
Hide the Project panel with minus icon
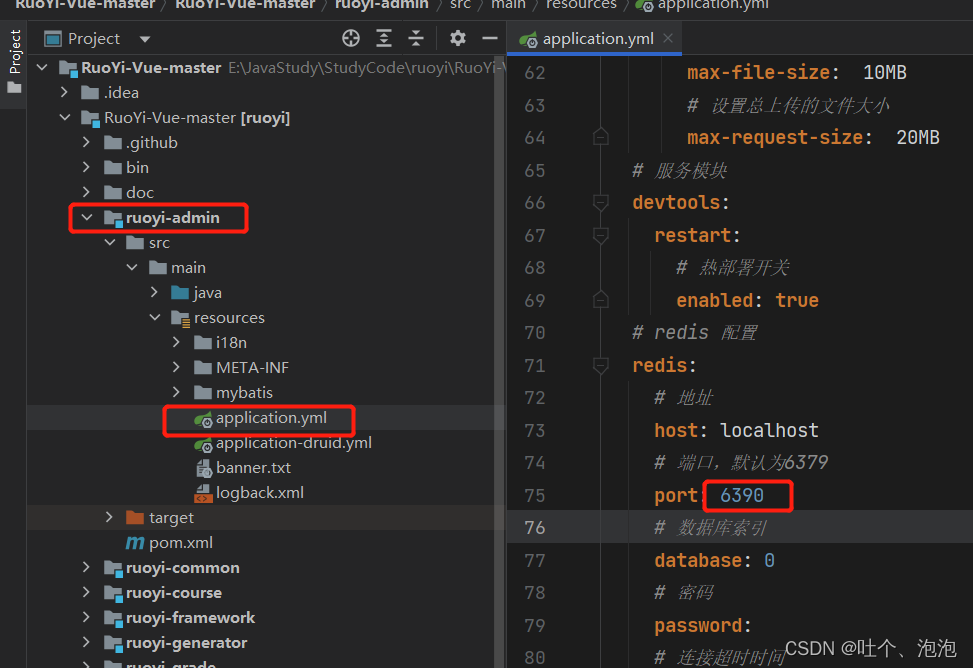[x=490, y=38]
